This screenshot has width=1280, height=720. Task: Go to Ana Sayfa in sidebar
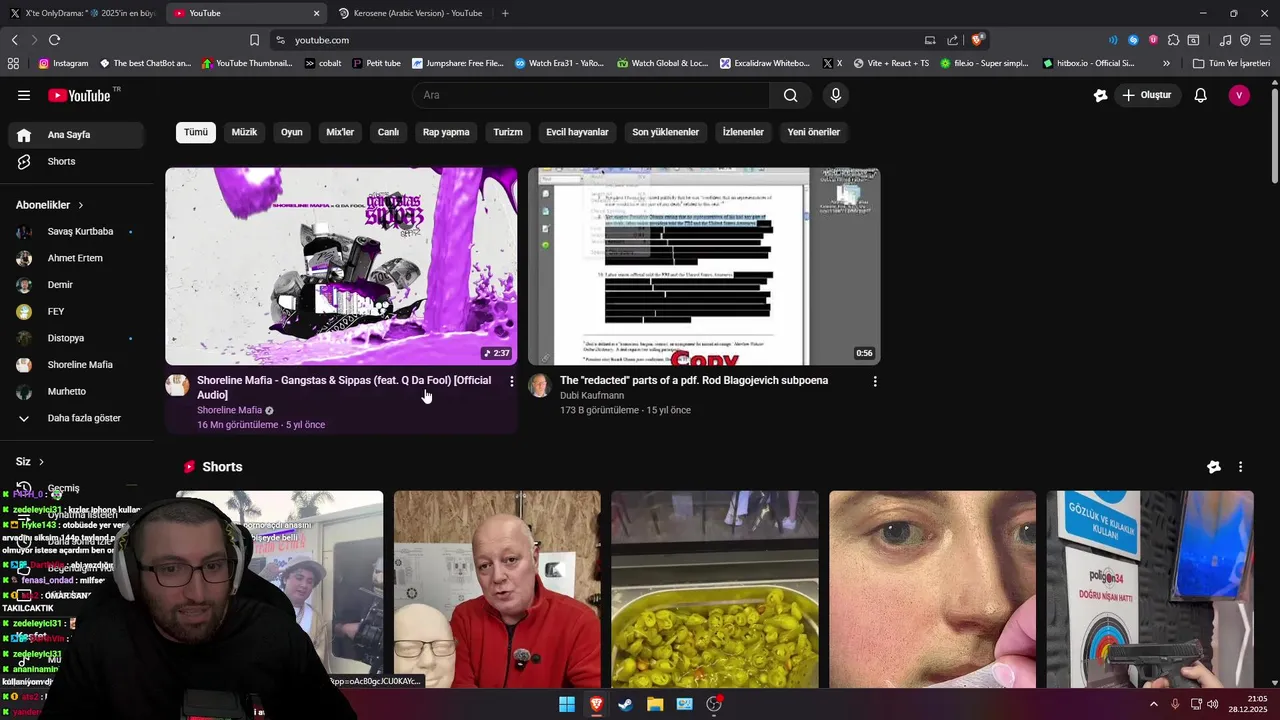point(76,135)
